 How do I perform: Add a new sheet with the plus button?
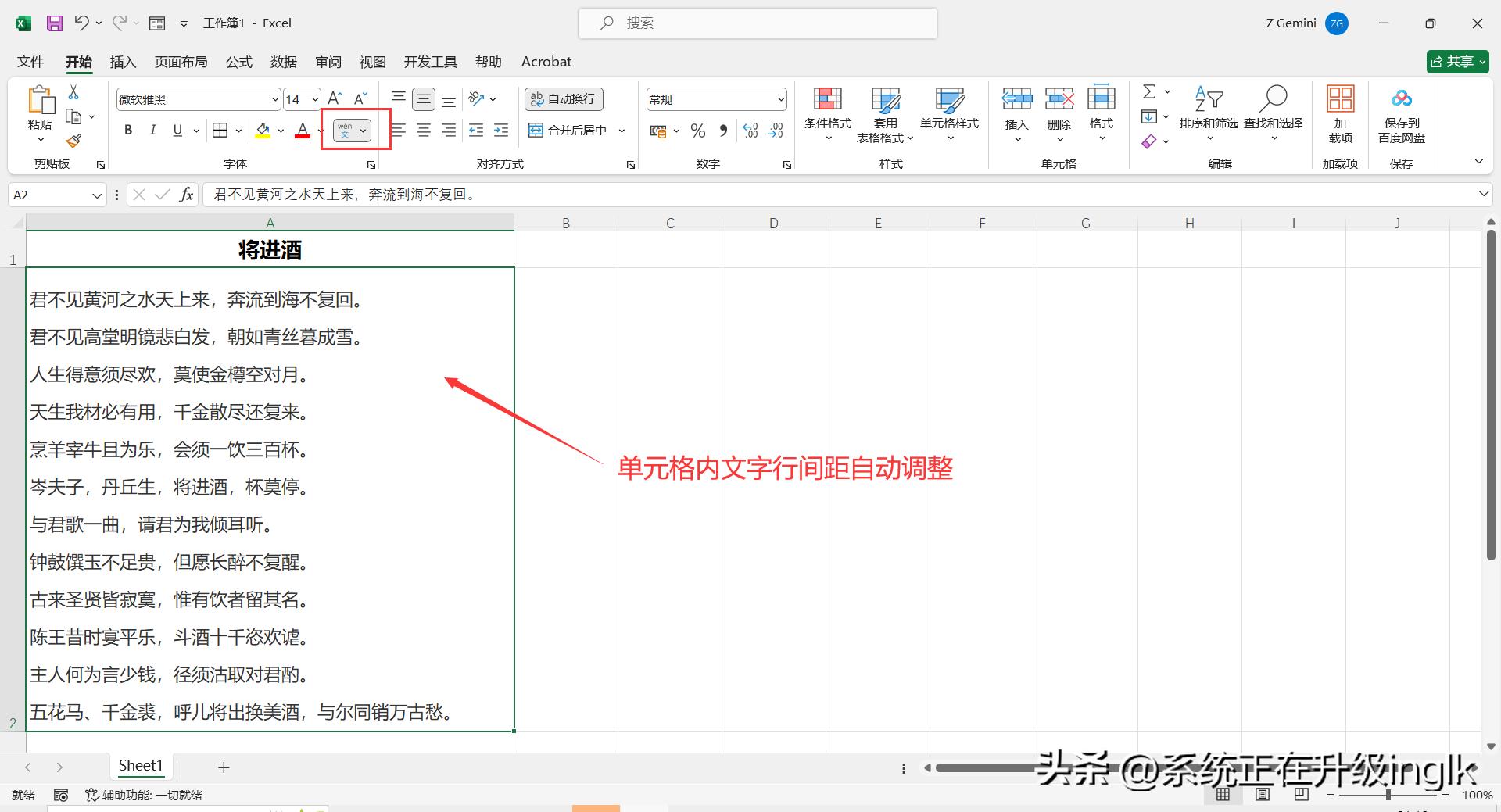point(224,767)
